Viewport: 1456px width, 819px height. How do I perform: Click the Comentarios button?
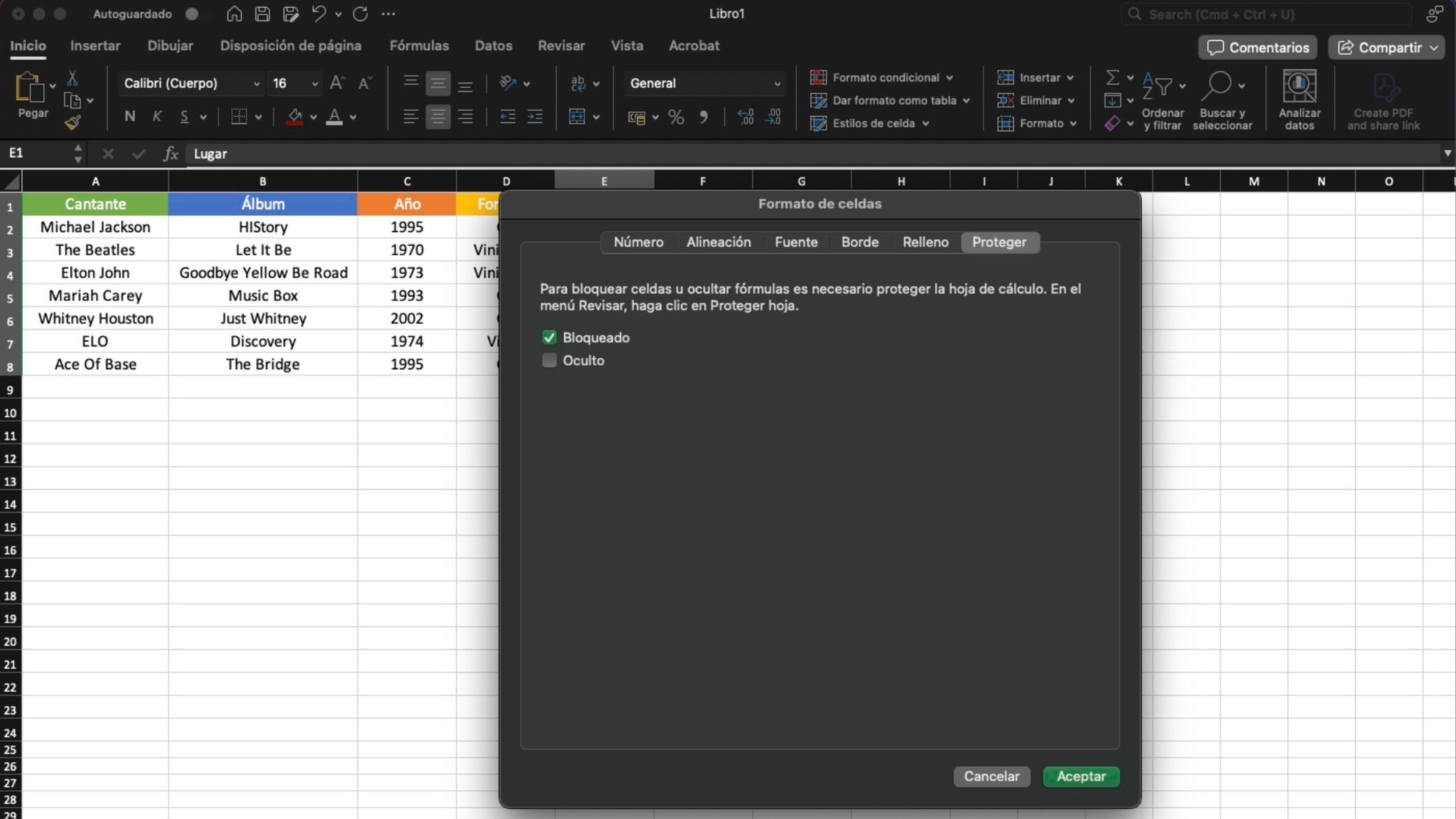(x=1258, y=47)
